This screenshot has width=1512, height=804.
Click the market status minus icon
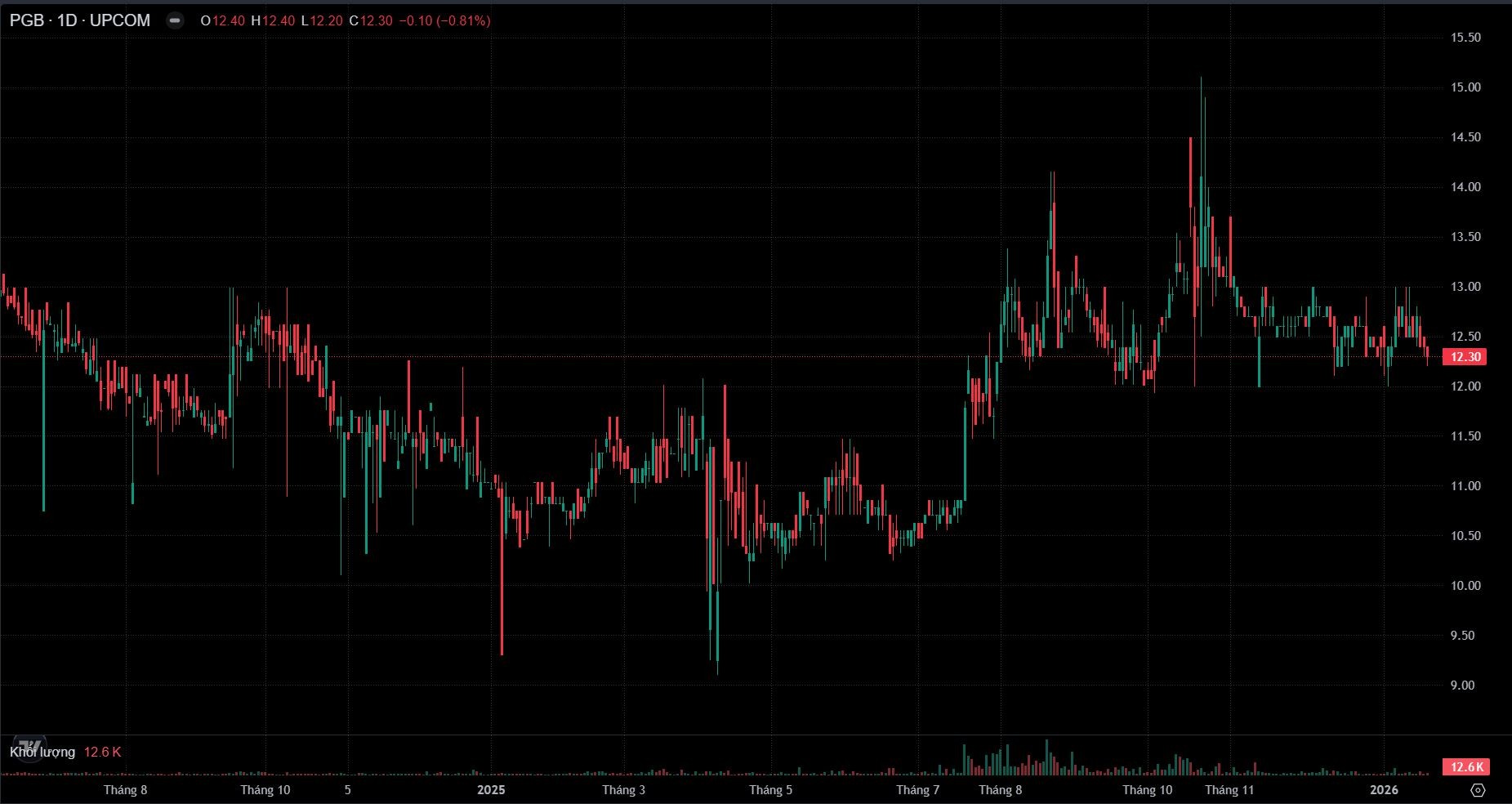click(x=175, y=20)
